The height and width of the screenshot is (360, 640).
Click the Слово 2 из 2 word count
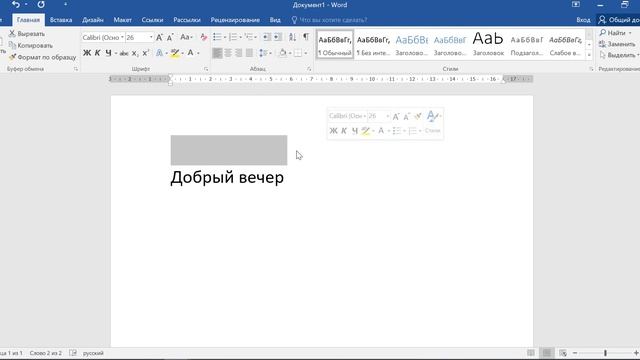pyautogui.click(x=45, y=353)
